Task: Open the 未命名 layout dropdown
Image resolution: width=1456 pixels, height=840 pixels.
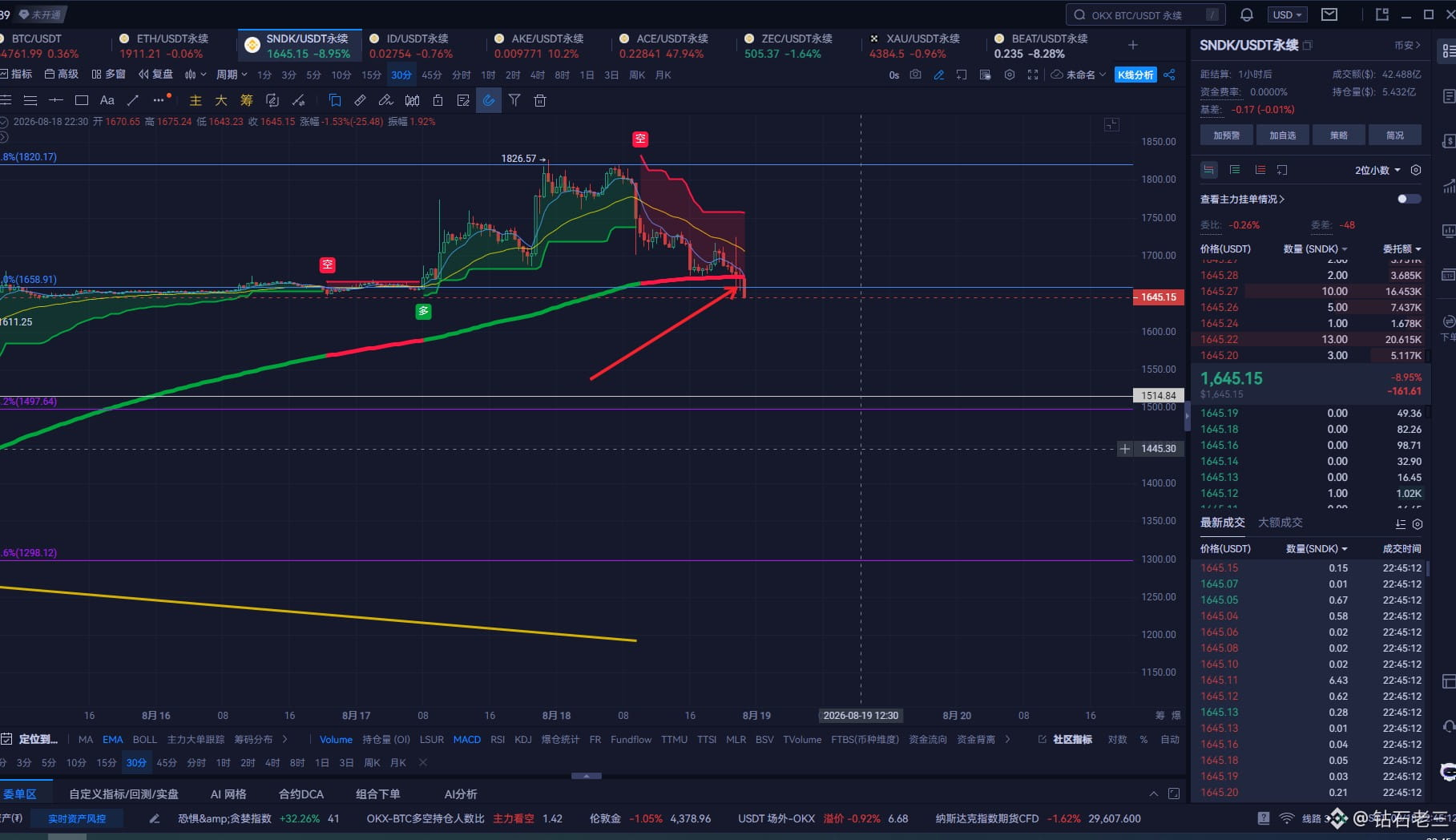Action: coord(1079,75)
